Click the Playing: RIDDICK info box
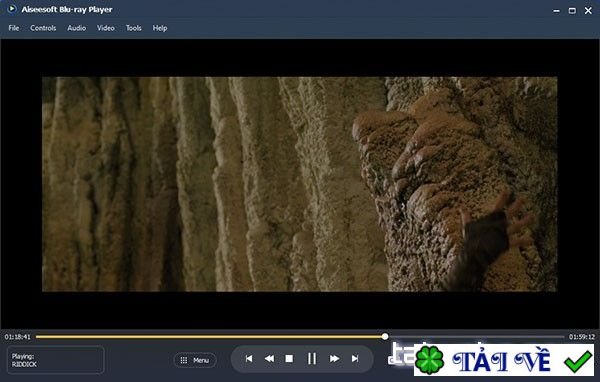Viewport: 600px width, 382px height. click(55, 360)
